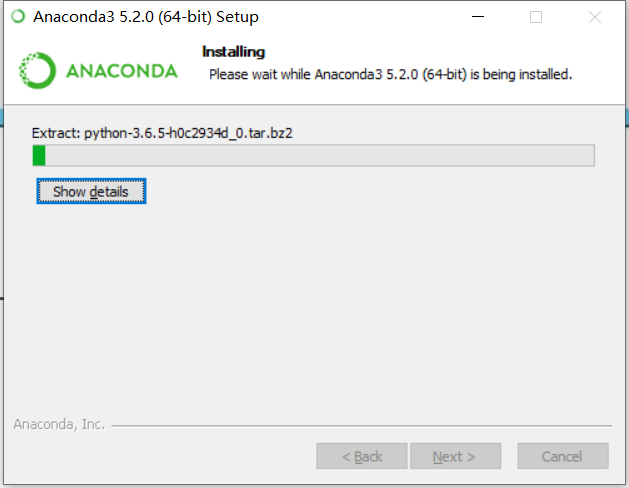Close the Anaconda3 Setup window
This screenshot has width=629, height=488.
[x=595, y=17]
